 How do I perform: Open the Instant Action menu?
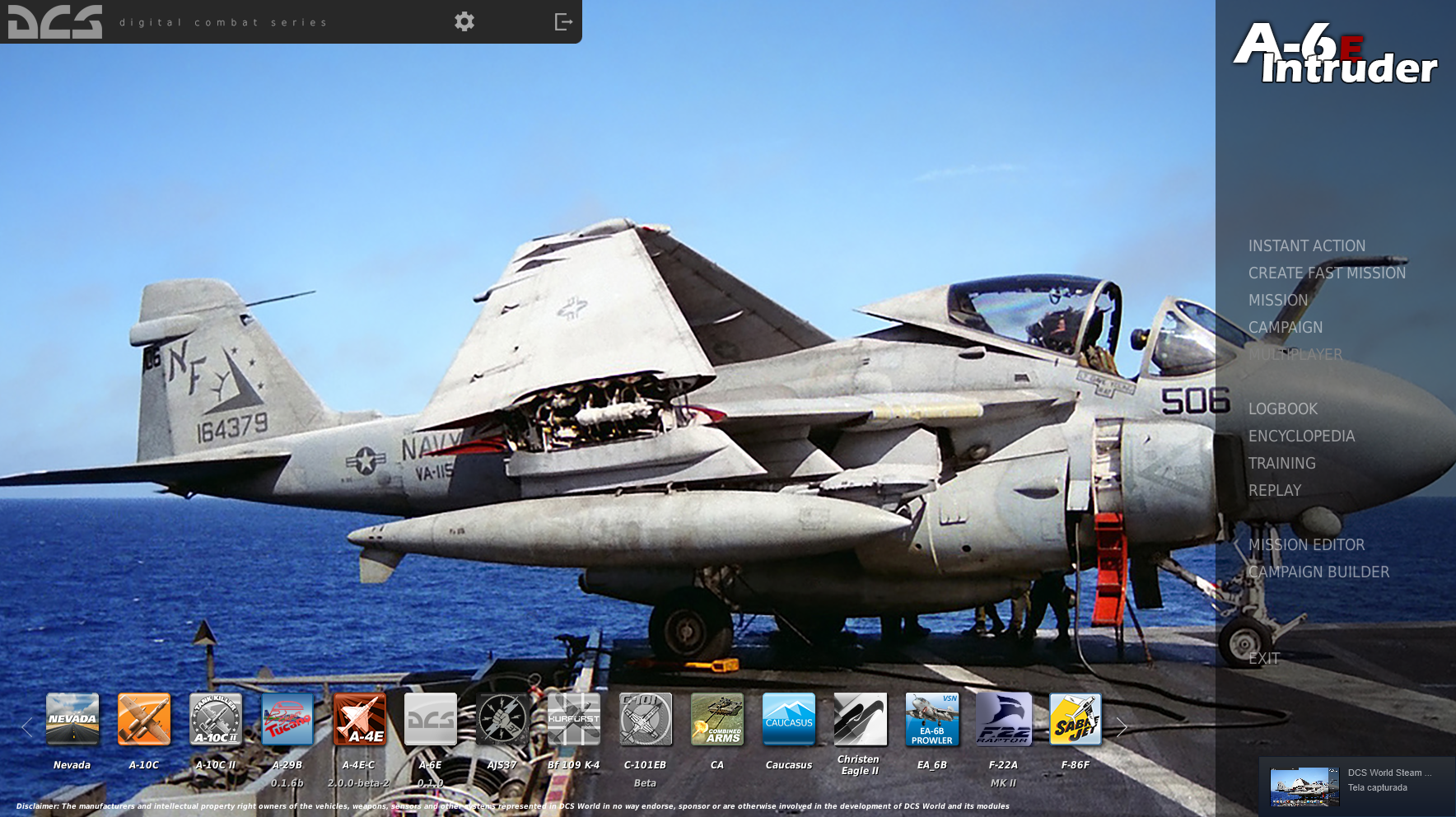point(1307,245)
